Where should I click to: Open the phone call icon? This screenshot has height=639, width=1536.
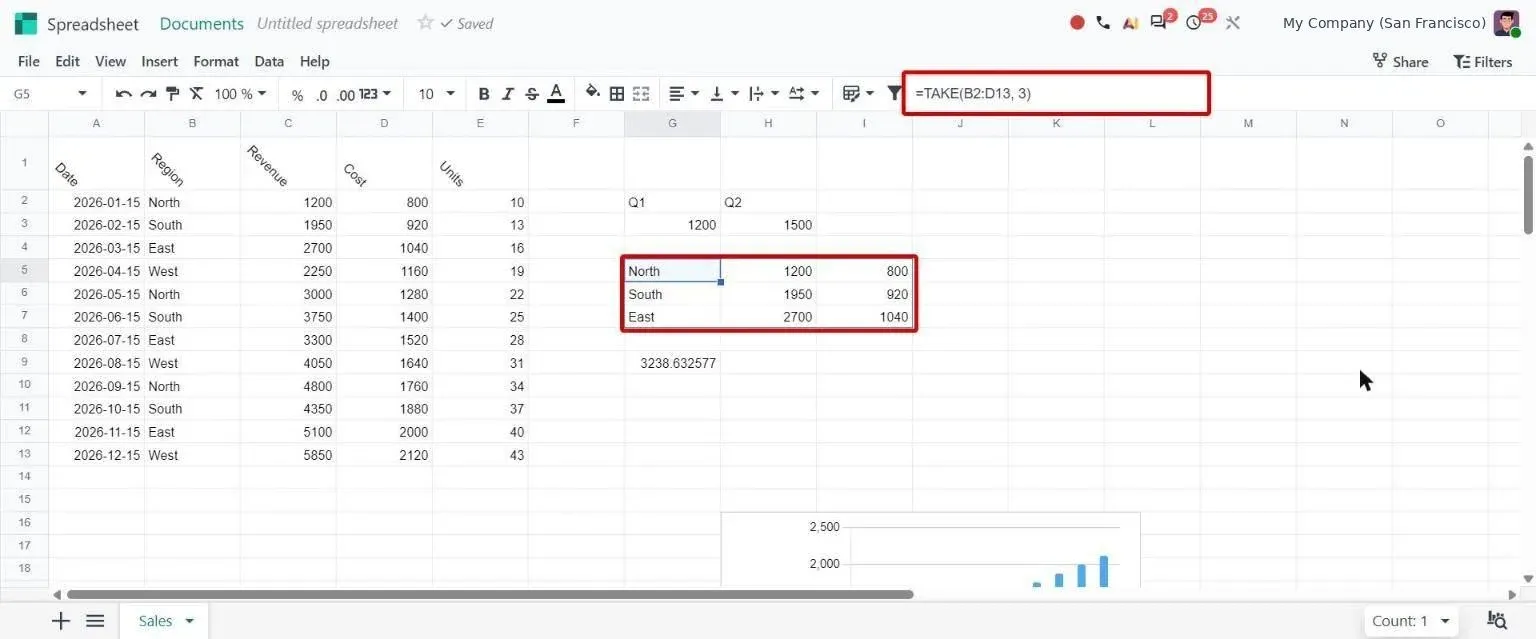(1103, 22)
